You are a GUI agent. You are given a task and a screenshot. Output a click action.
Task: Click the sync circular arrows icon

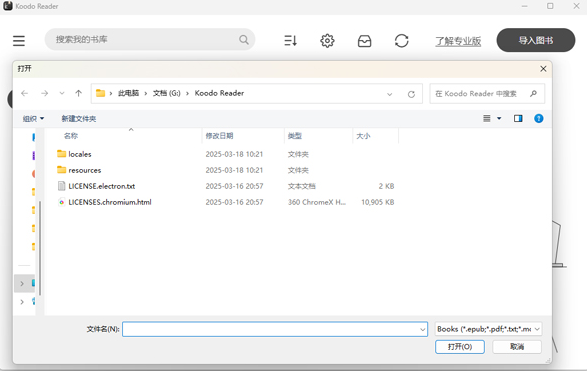[x=401, y=40]
